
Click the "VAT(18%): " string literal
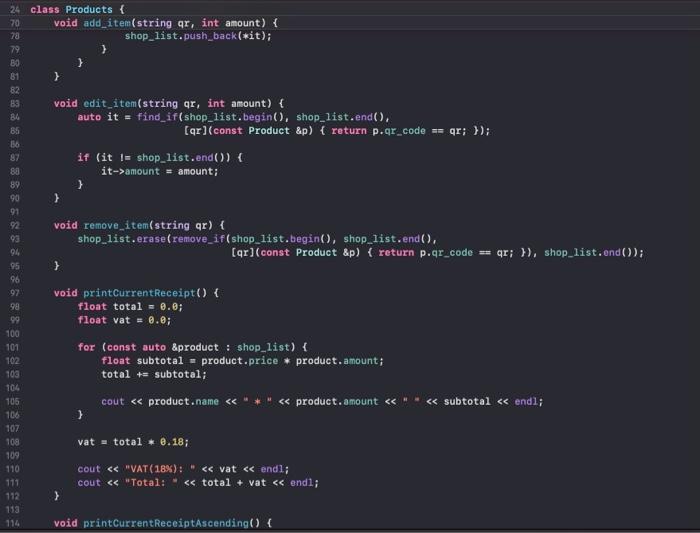tap(160, 469)
